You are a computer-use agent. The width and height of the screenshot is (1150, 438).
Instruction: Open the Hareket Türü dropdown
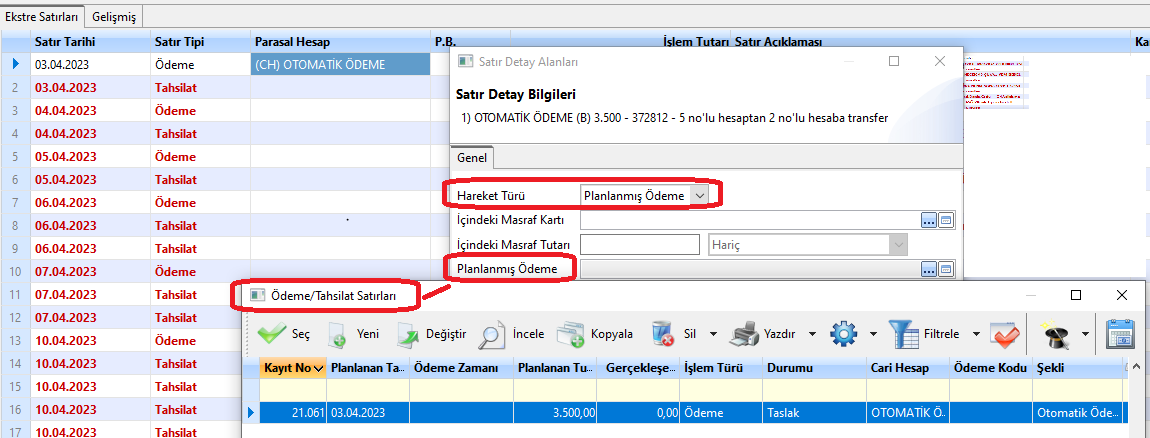[699, 195]
